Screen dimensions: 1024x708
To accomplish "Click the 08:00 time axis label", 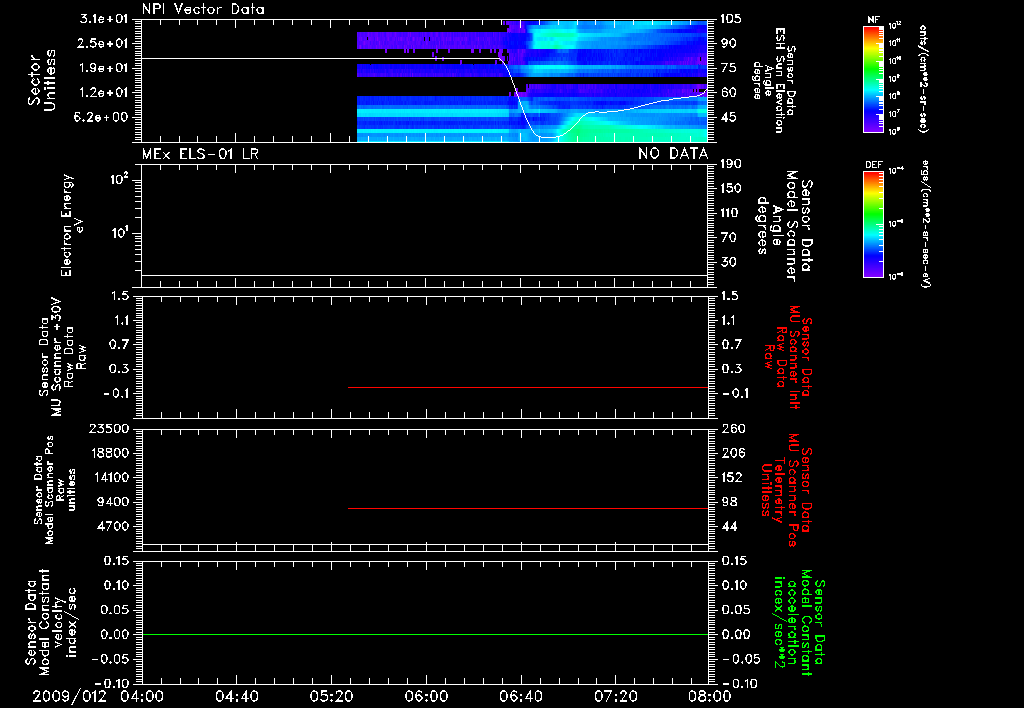I will coord(710,696).
